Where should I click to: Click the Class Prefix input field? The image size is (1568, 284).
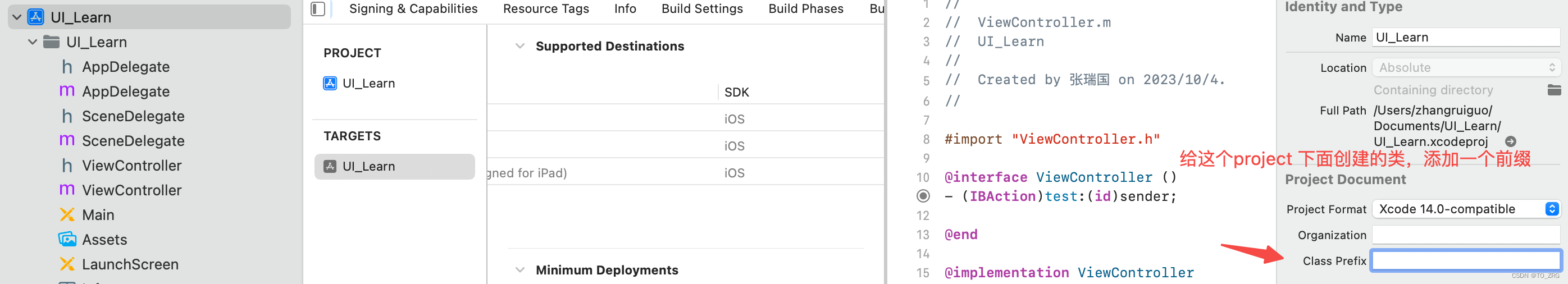(x=1466, y=260)
